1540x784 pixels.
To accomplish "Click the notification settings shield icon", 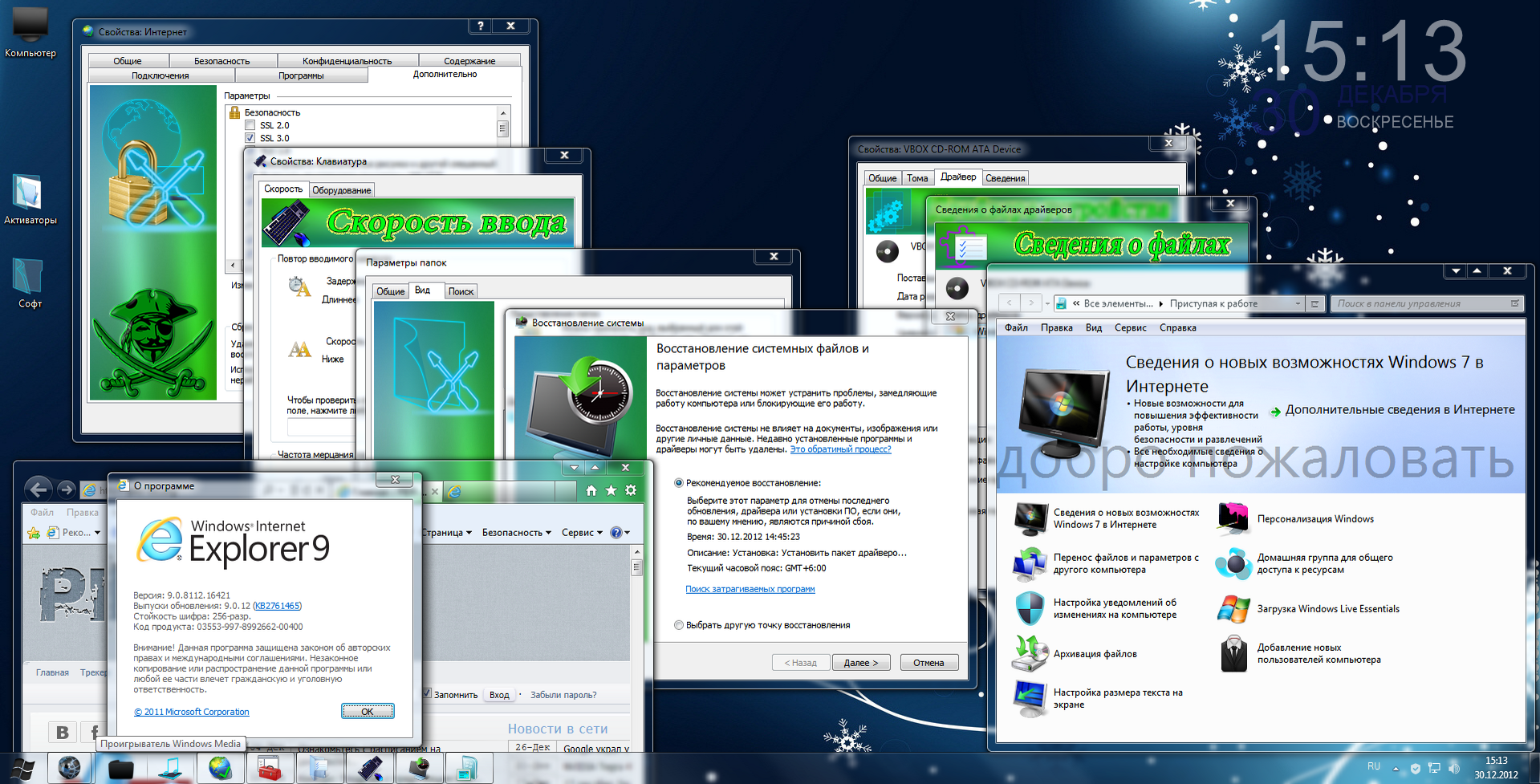I will coord(1030,608).
